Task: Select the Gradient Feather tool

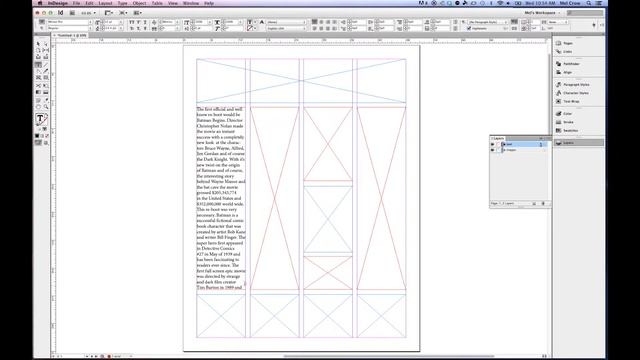Action: click(x=45, y=92)
